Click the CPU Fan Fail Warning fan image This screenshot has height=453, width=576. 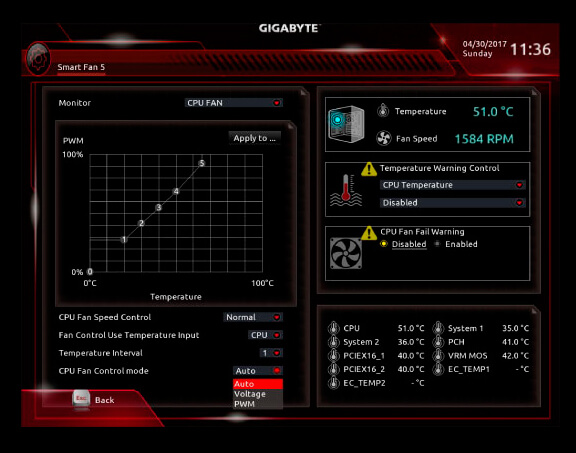click(x=346, y=253)
